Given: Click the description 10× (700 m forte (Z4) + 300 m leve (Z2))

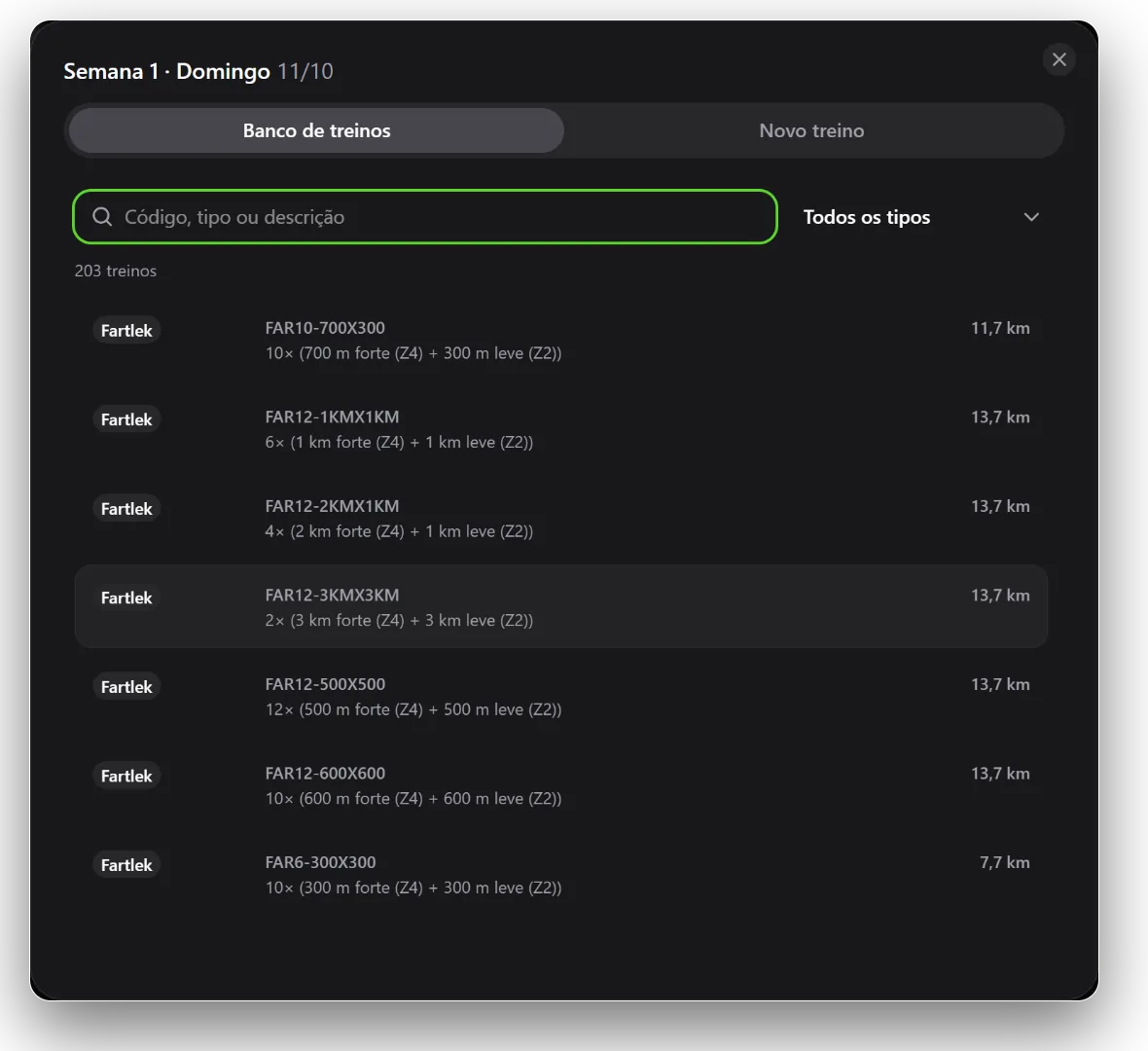Looking at the screenshot, I should [x=413, y=353].
